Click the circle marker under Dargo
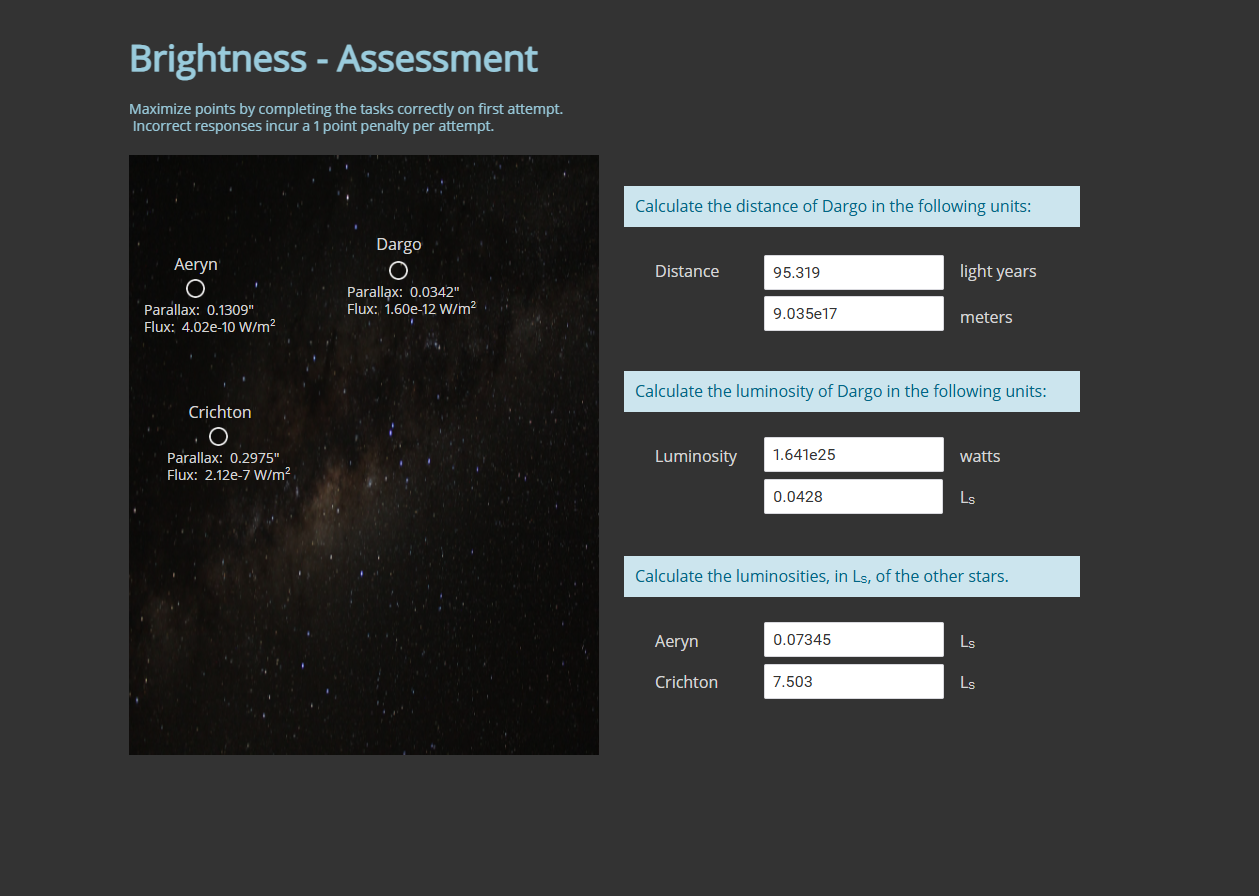1259x896 pixels. [398, 270]
